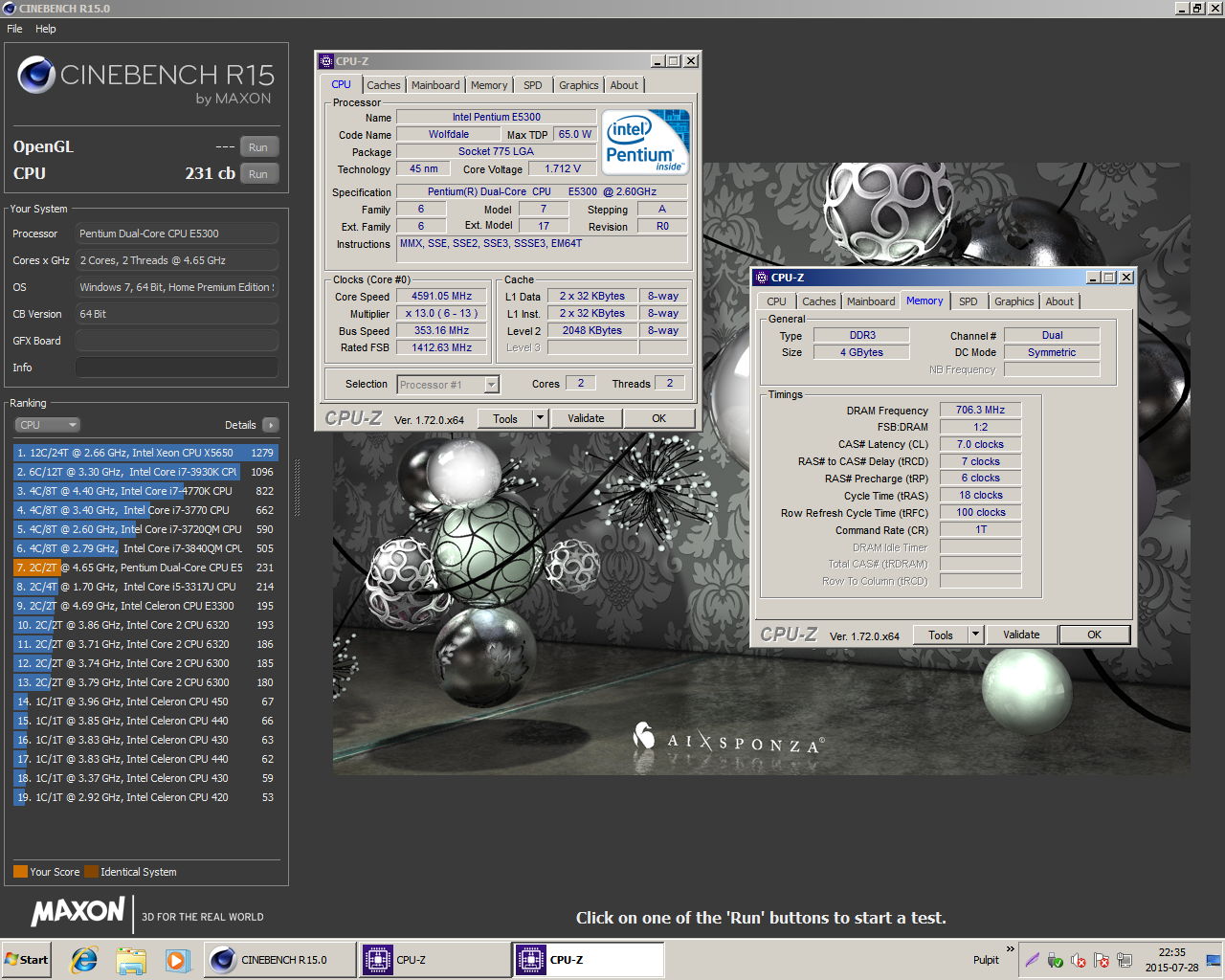The width and height of the screenshot is (1225, 980).
Task: Select the Celeron CPU 420 ranking row
Action: click(x=145, y=797)
